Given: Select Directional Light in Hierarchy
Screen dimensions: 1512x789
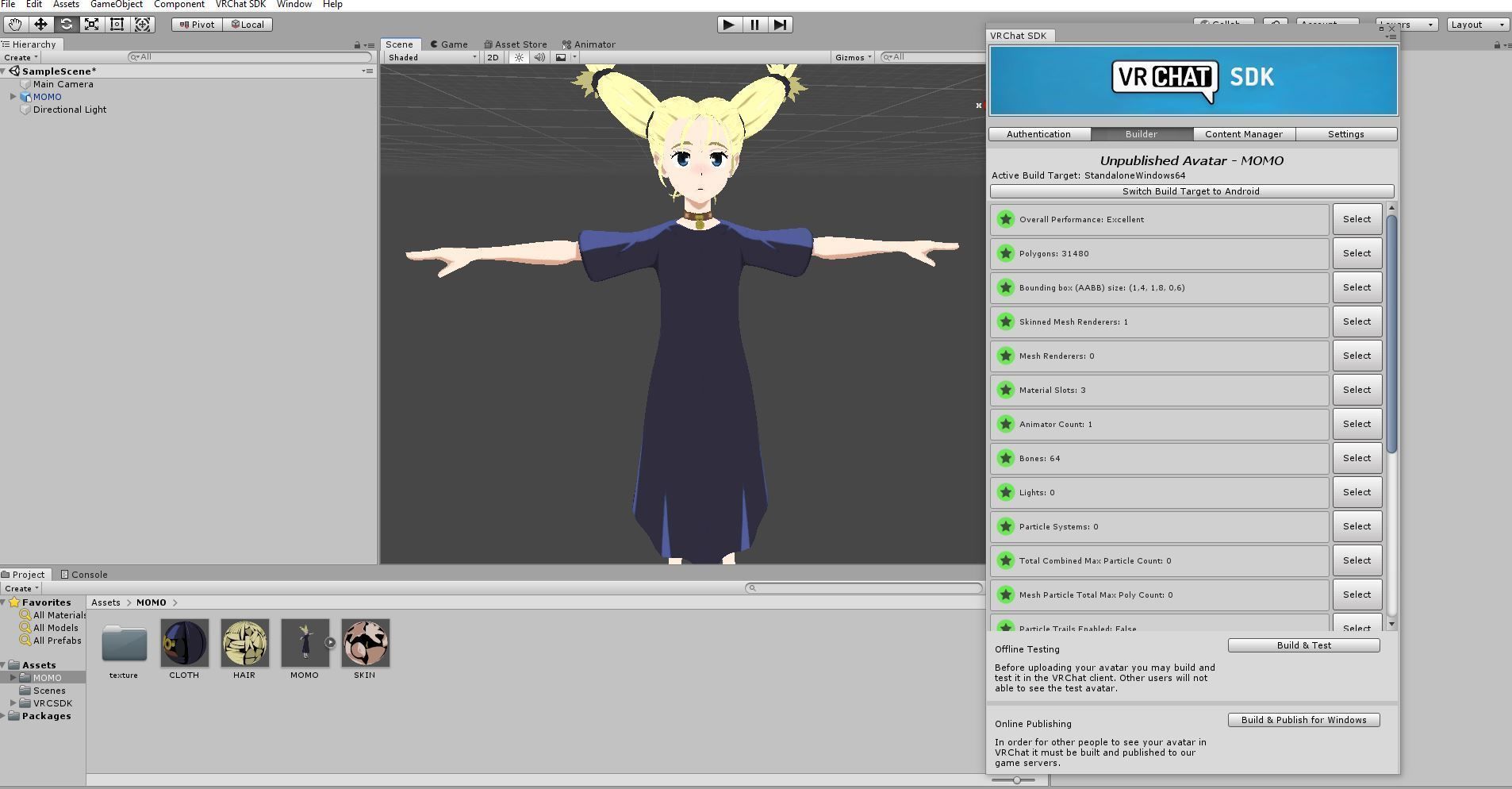Looking at the screenshot, I should (70, 110).
